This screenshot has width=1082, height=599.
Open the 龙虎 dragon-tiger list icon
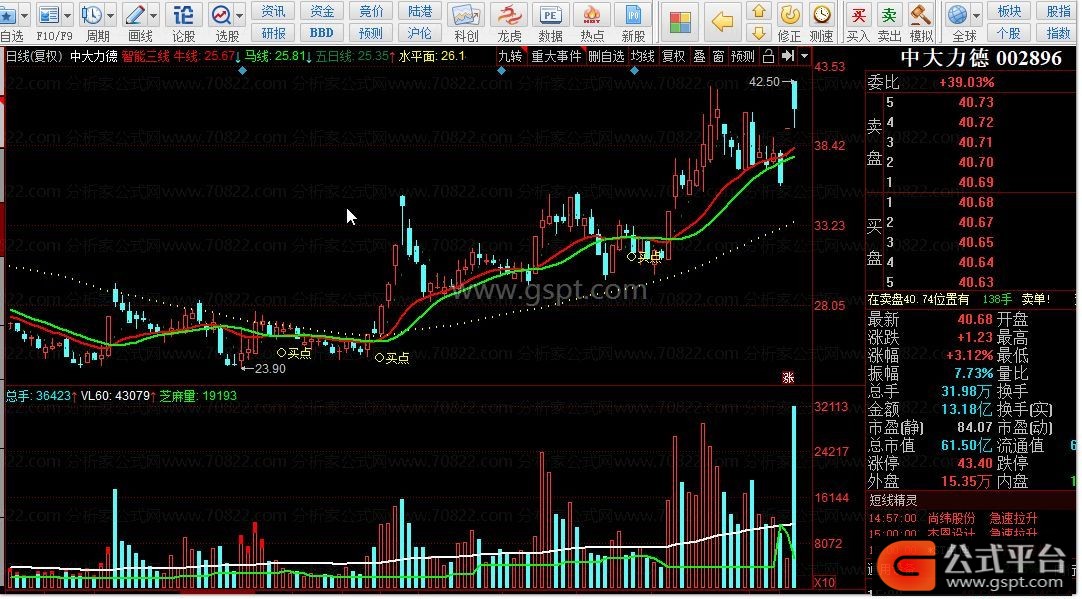click(509, 14)
